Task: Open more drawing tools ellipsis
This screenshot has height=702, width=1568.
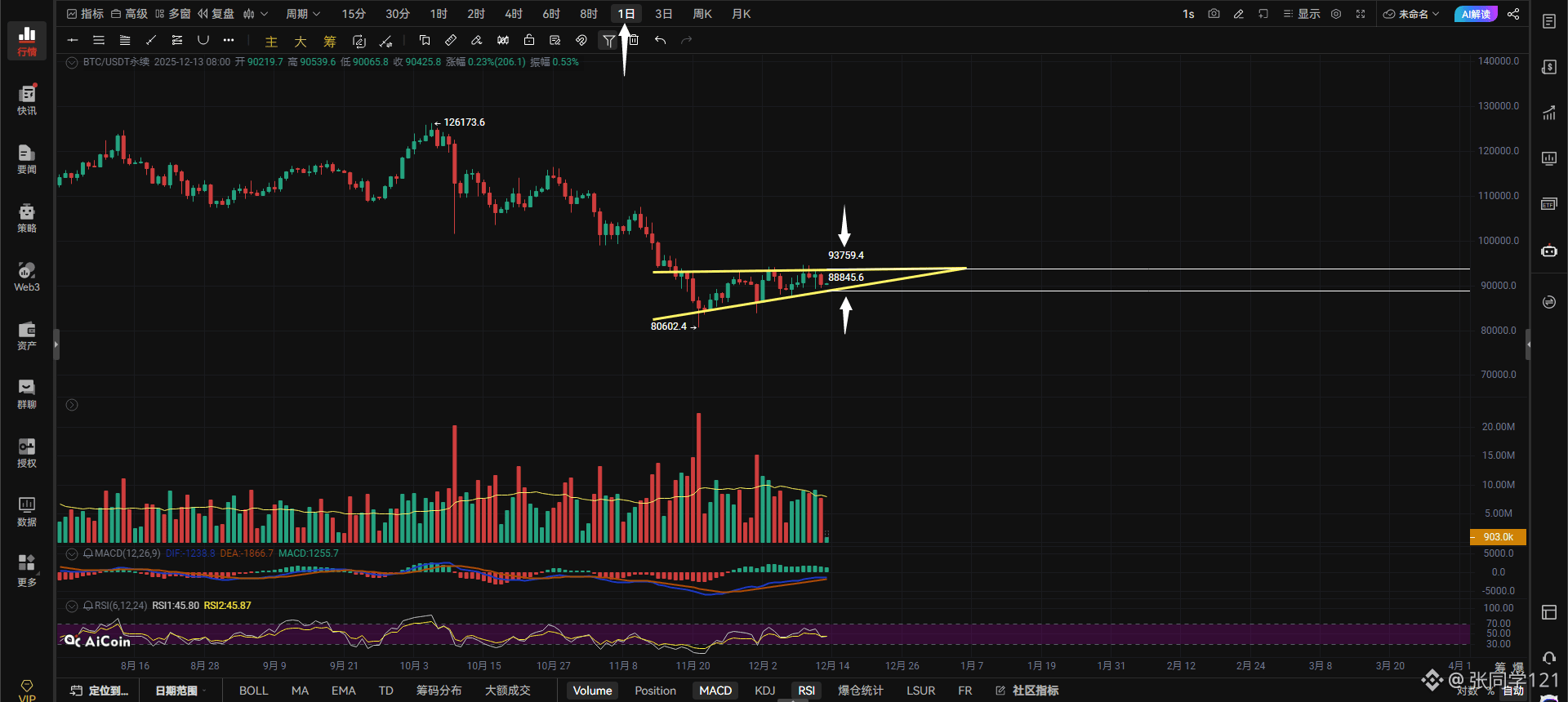Action: coord(229,40)
